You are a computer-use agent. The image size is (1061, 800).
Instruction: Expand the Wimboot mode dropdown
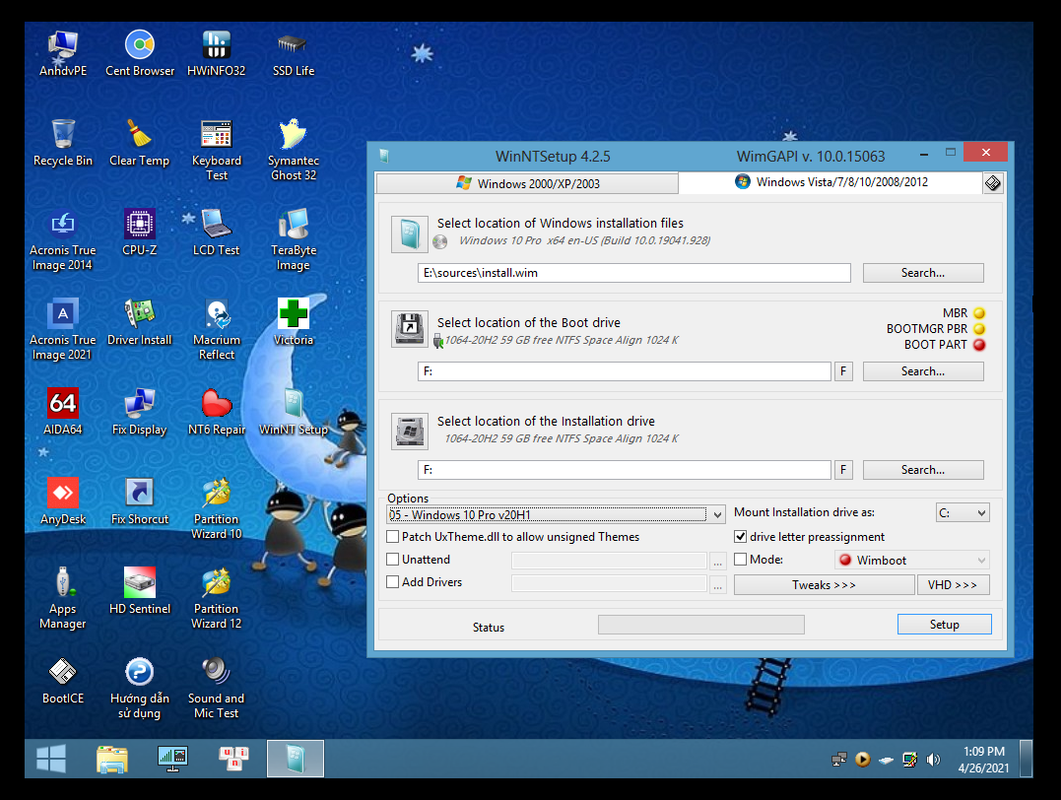pos(912,560)
